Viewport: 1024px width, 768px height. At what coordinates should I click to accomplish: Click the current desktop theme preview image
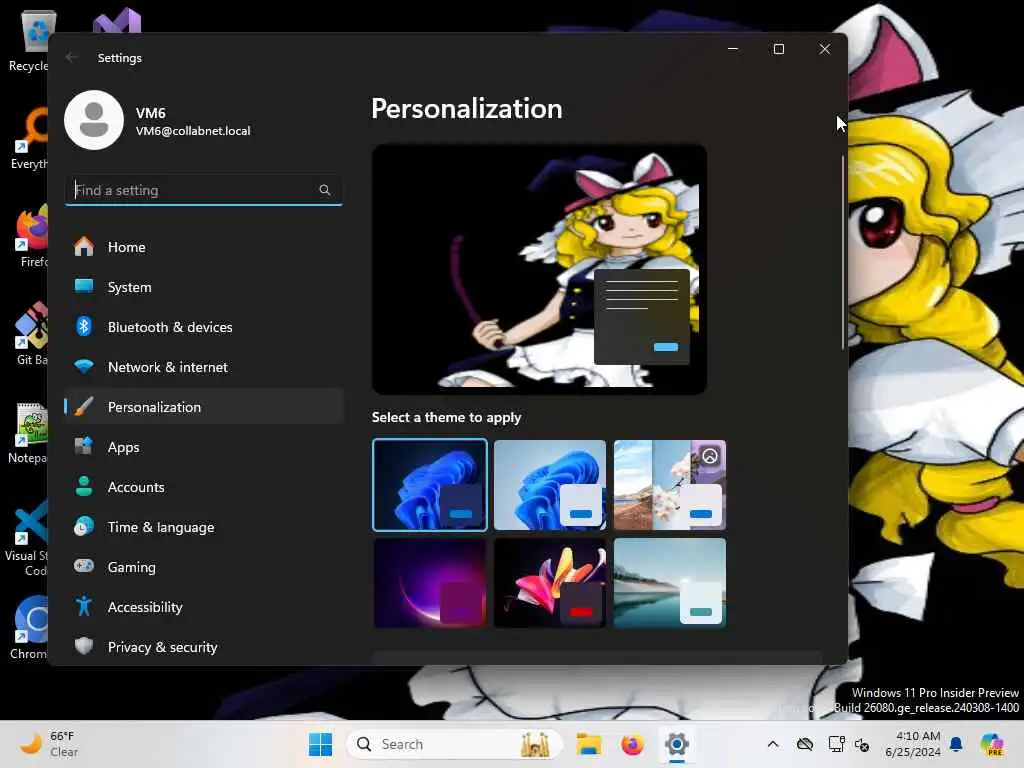pyautogui.click(x=539, y=269)
